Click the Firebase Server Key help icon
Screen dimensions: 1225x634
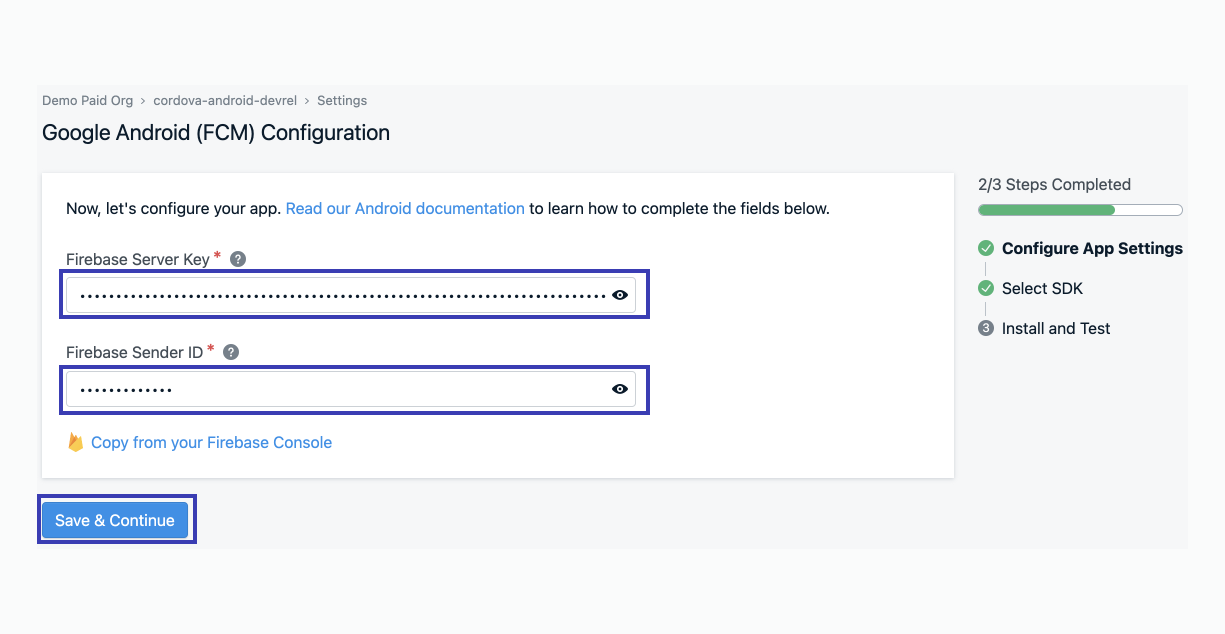(x=237, y=258)
